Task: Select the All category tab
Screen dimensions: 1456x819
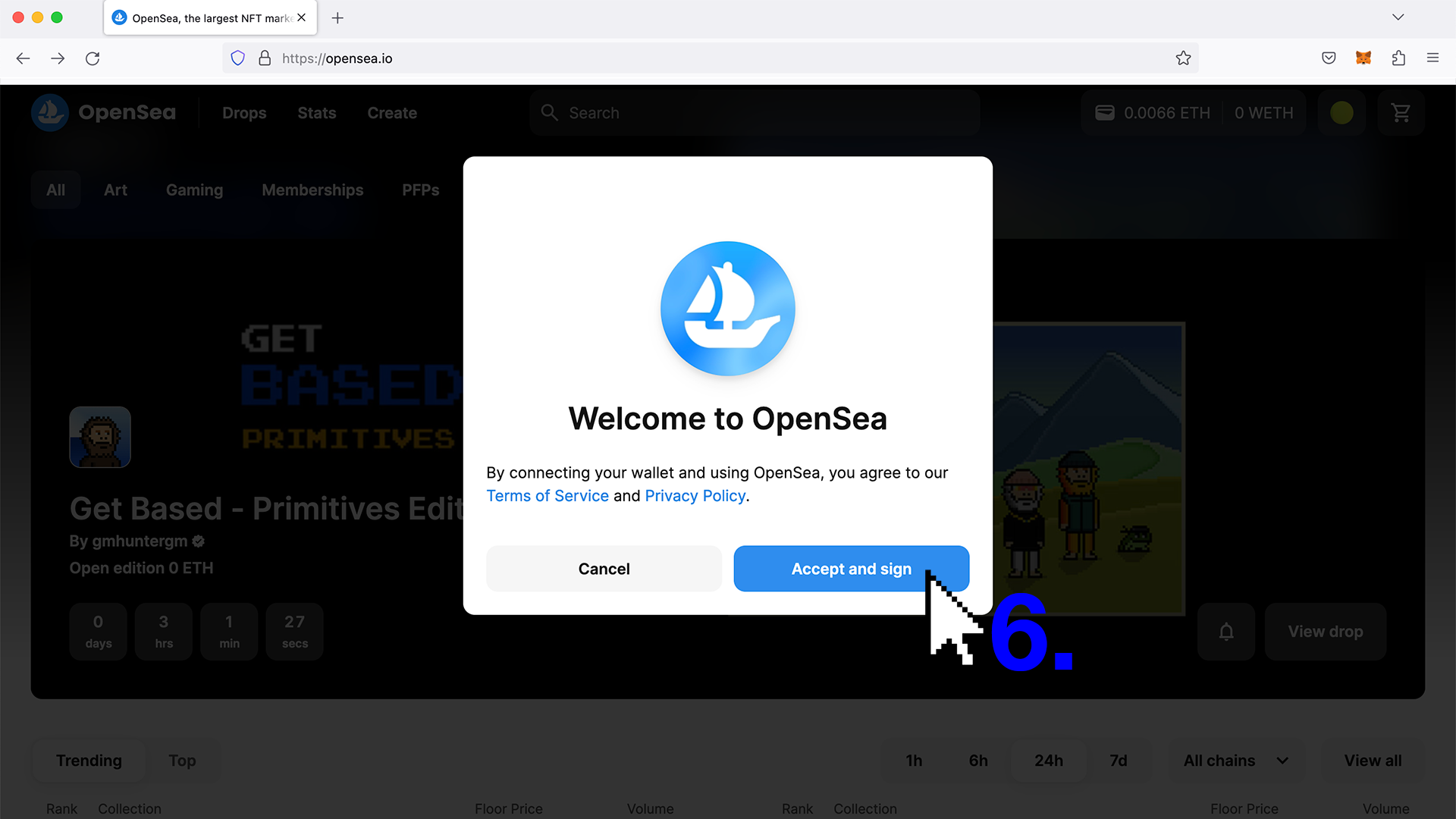Action: 56,190
